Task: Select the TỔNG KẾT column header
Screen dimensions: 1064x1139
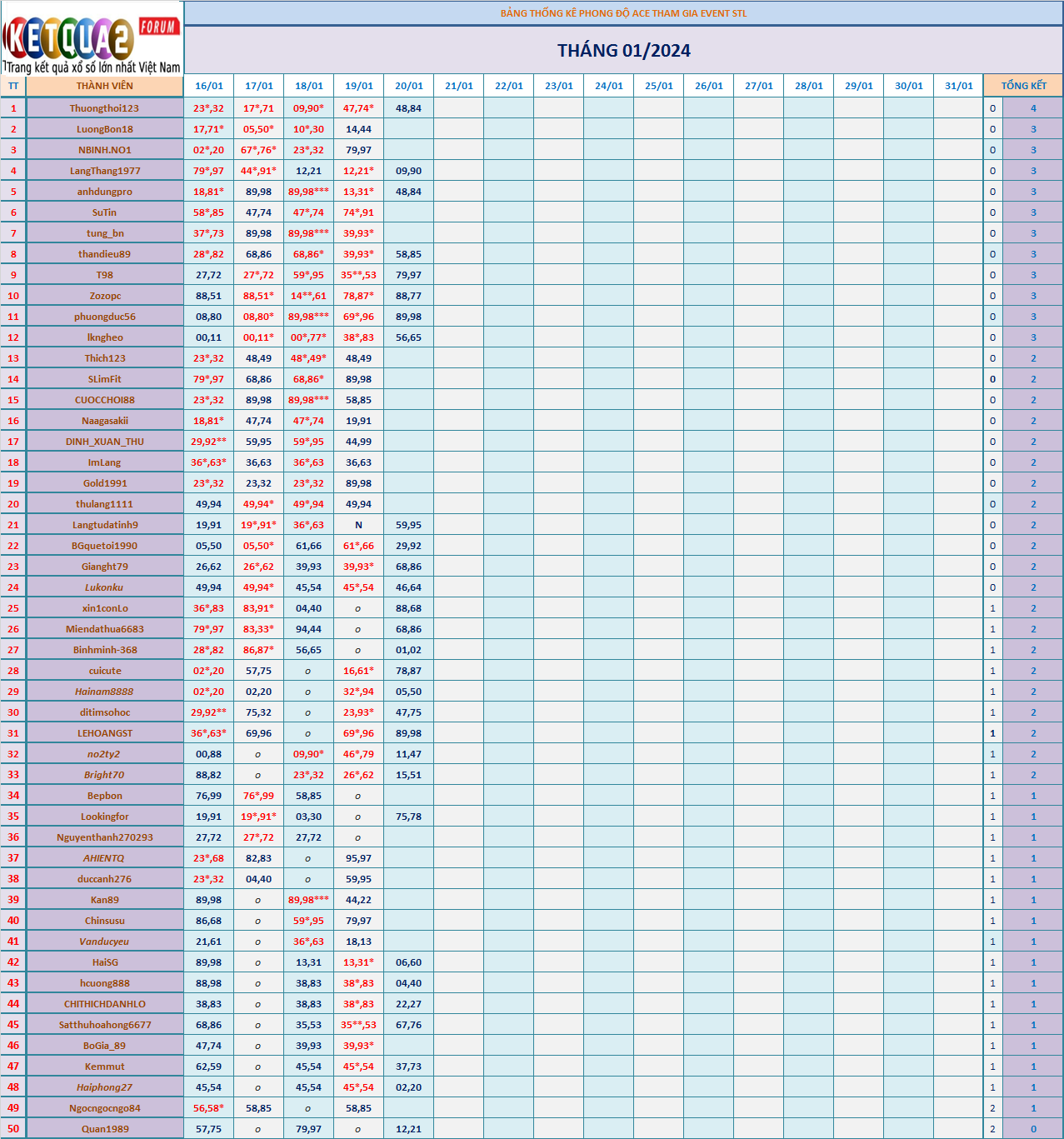Action: 1024,86
